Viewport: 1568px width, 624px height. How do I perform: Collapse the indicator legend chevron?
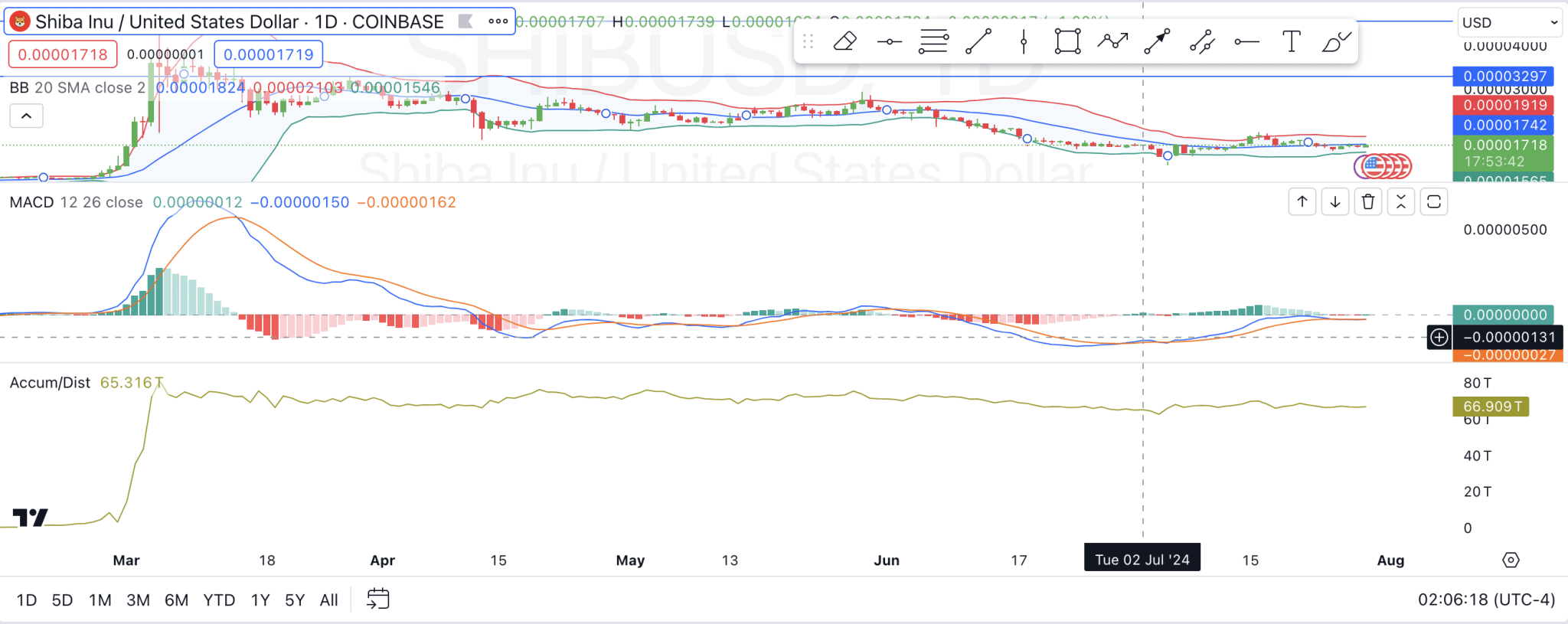pos(26,116)
